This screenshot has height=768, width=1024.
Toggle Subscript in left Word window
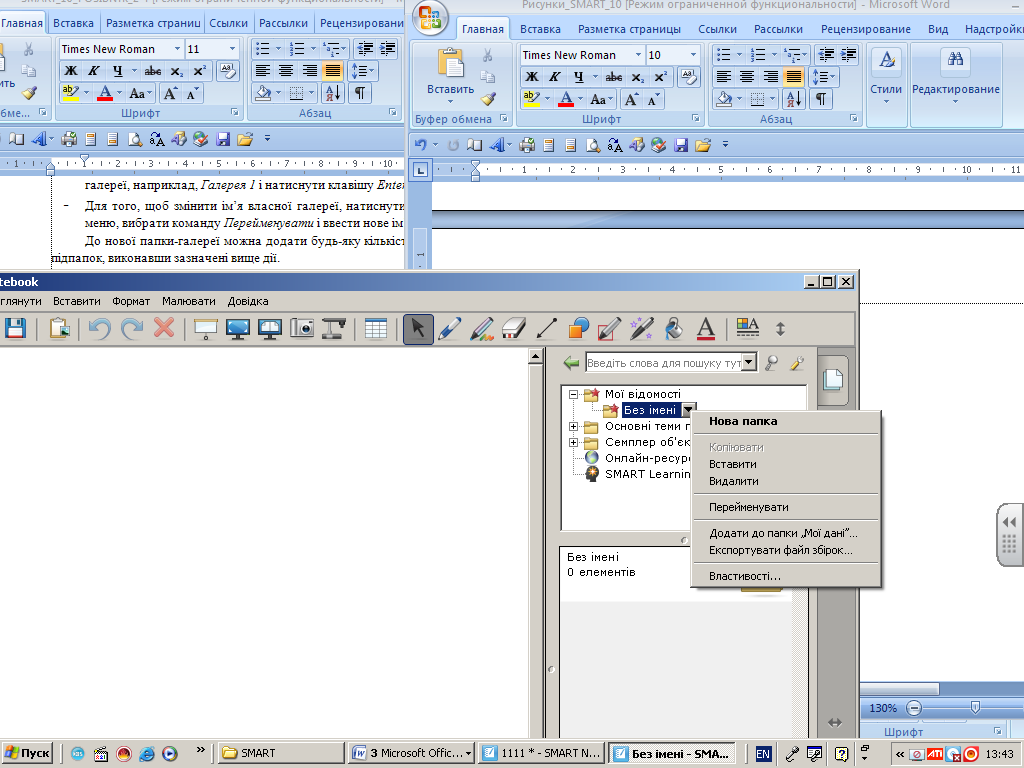(x=177, y=71)
